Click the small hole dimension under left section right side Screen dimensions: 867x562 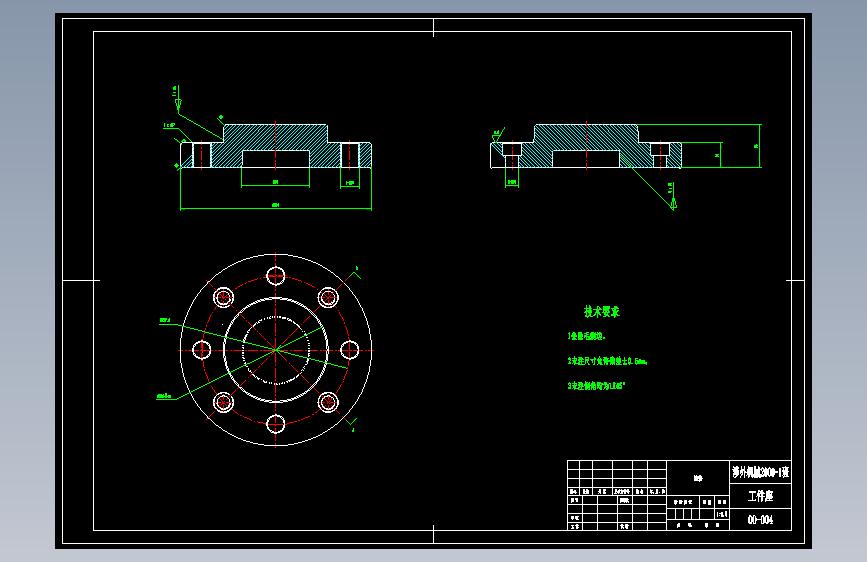coord(350,183)
